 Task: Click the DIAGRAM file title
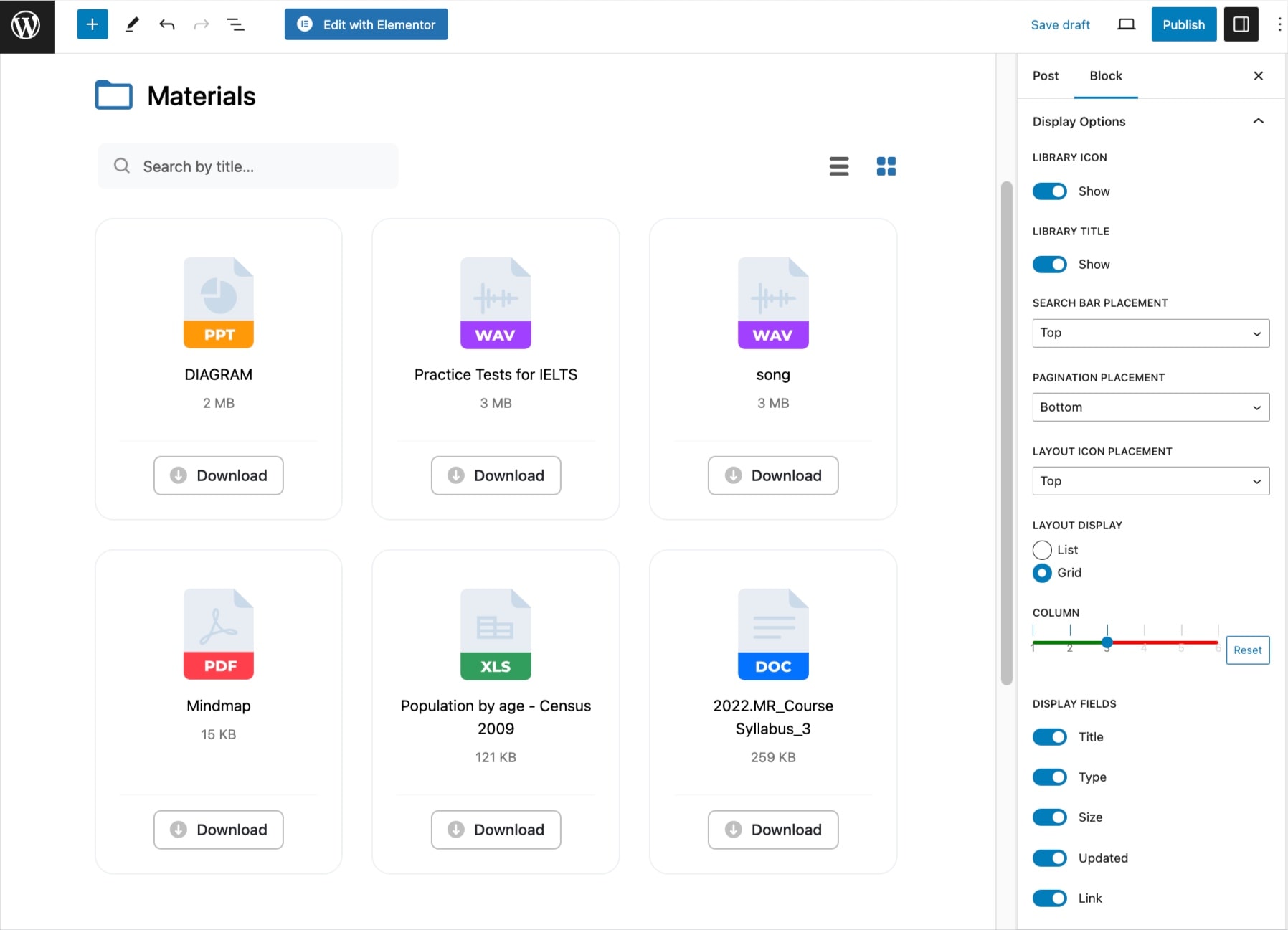(219, 374)
